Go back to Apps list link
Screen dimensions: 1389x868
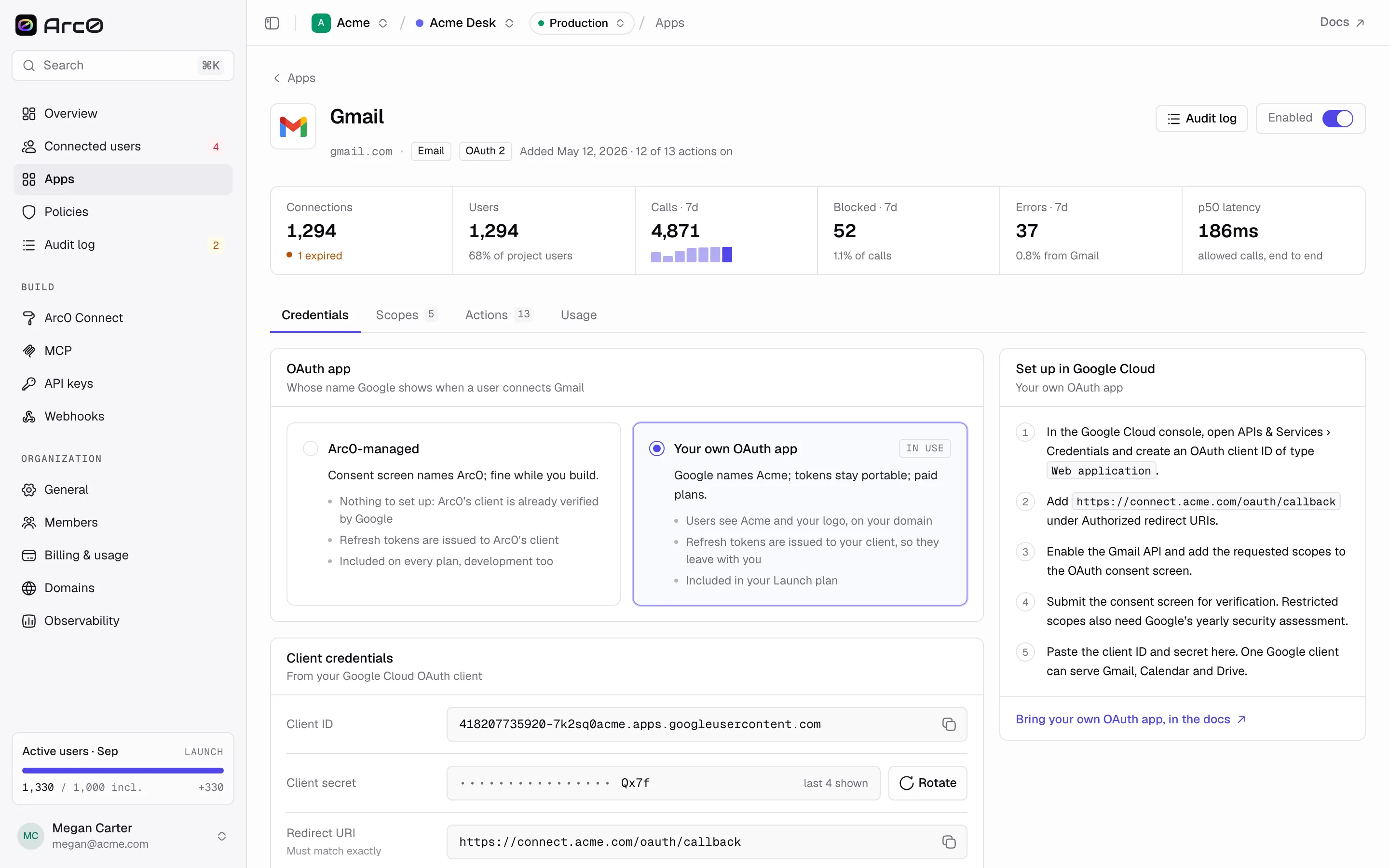tap(294, 78)
